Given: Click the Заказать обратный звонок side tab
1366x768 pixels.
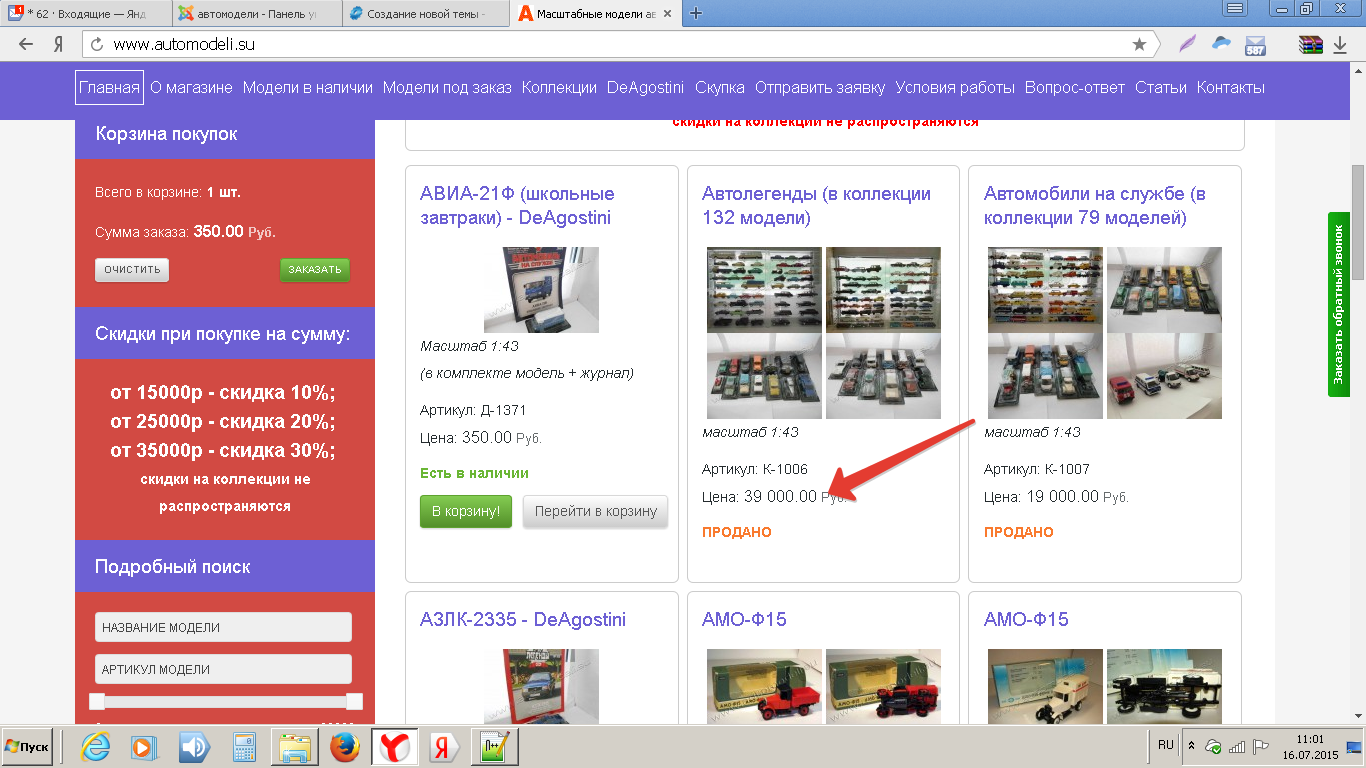Looking at the screenshot, I should (x=1339, y=304).
